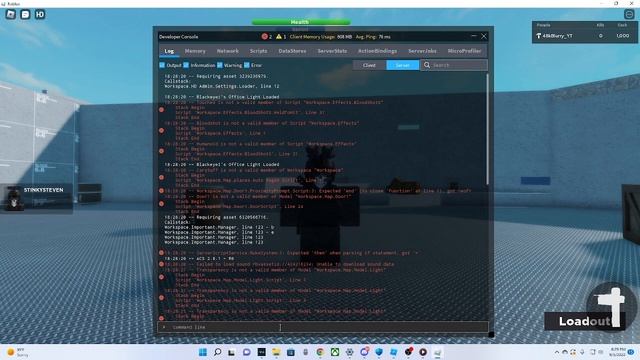Open Windows taskbar Search
The height and width of the screenshot is (360, 640).
(x=218, y=352)
